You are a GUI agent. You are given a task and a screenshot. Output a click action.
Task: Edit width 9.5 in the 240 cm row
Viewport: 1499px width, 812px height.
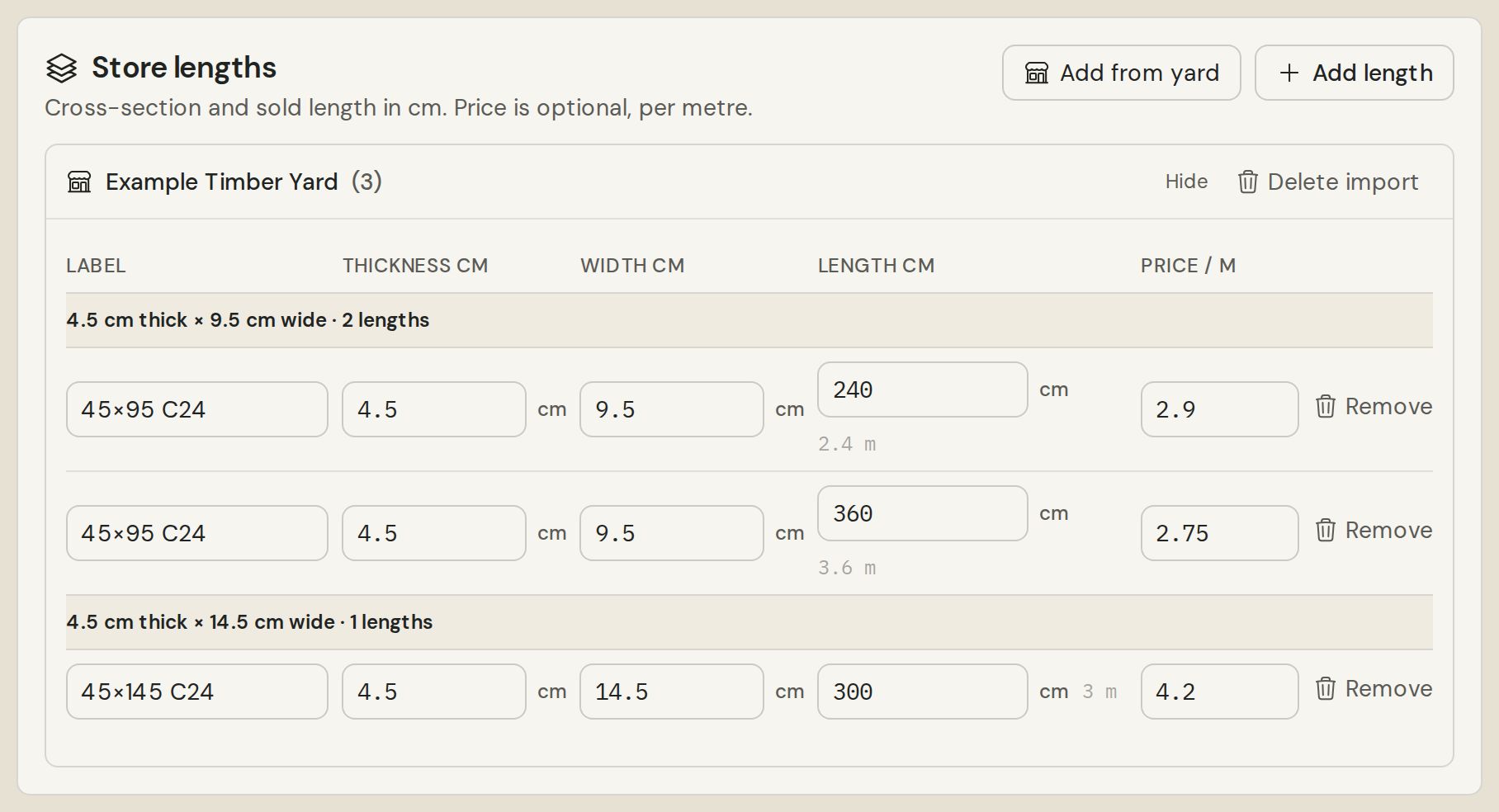[x=672, y=409]
